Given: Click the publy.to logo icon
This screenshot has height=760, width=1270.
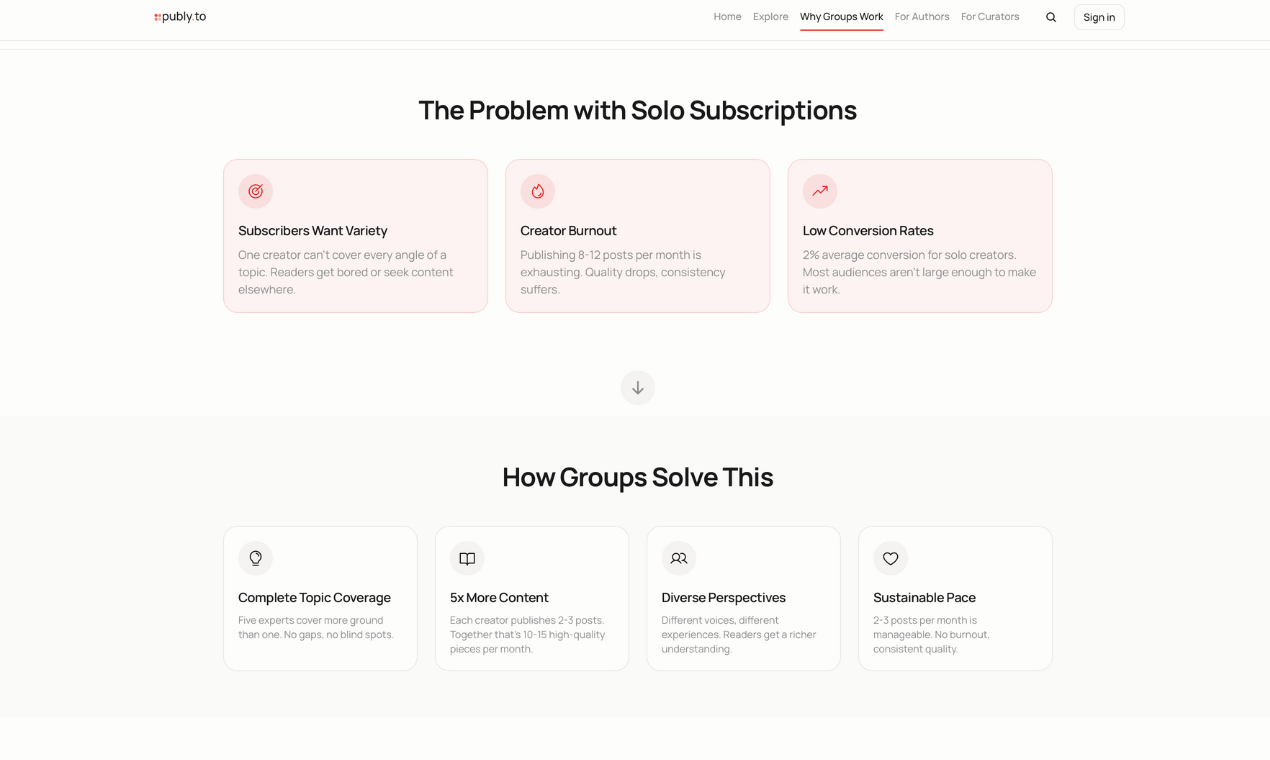Looking at the screenshot, I should click(x=157, y=17).
